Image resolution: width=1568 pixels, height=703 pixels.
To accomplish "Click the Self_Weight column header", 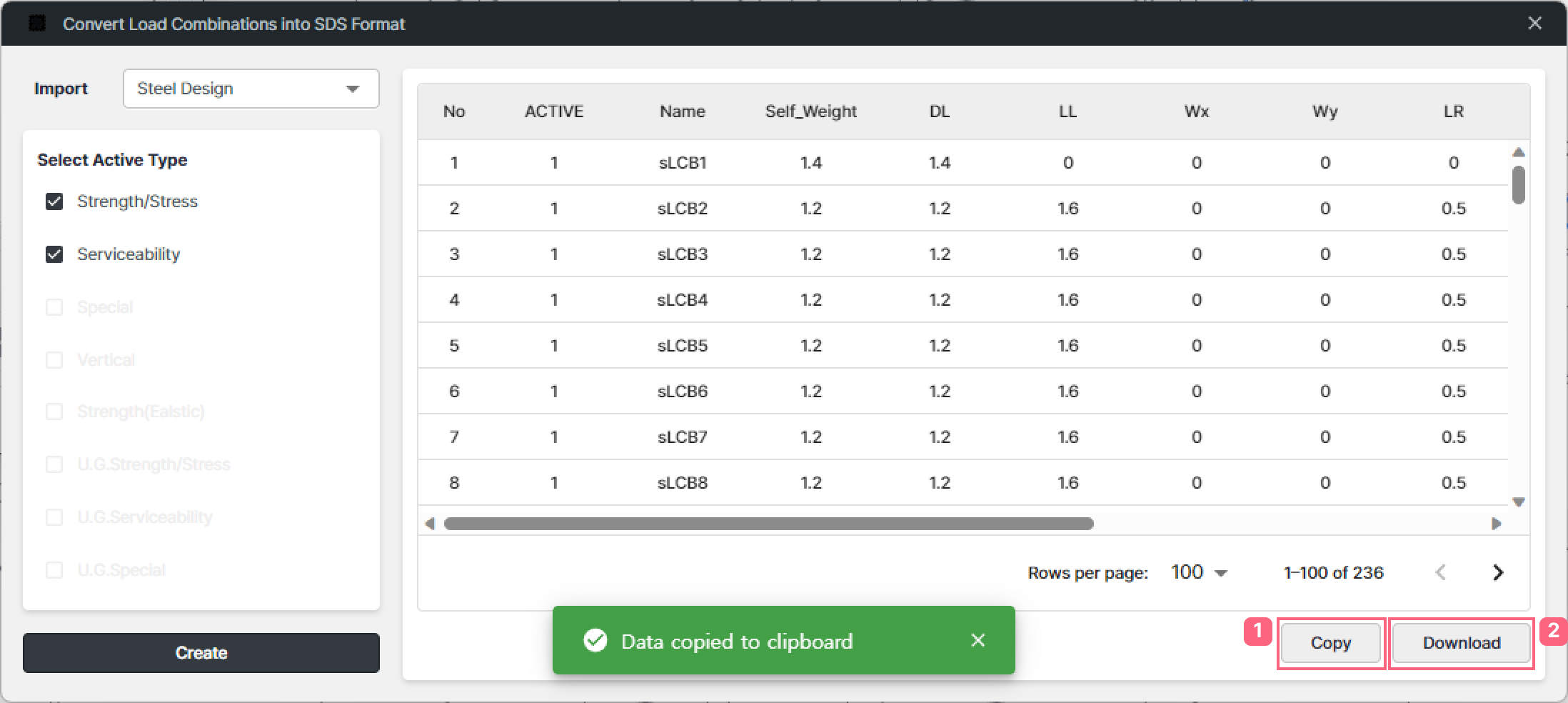I will [810, 111].
